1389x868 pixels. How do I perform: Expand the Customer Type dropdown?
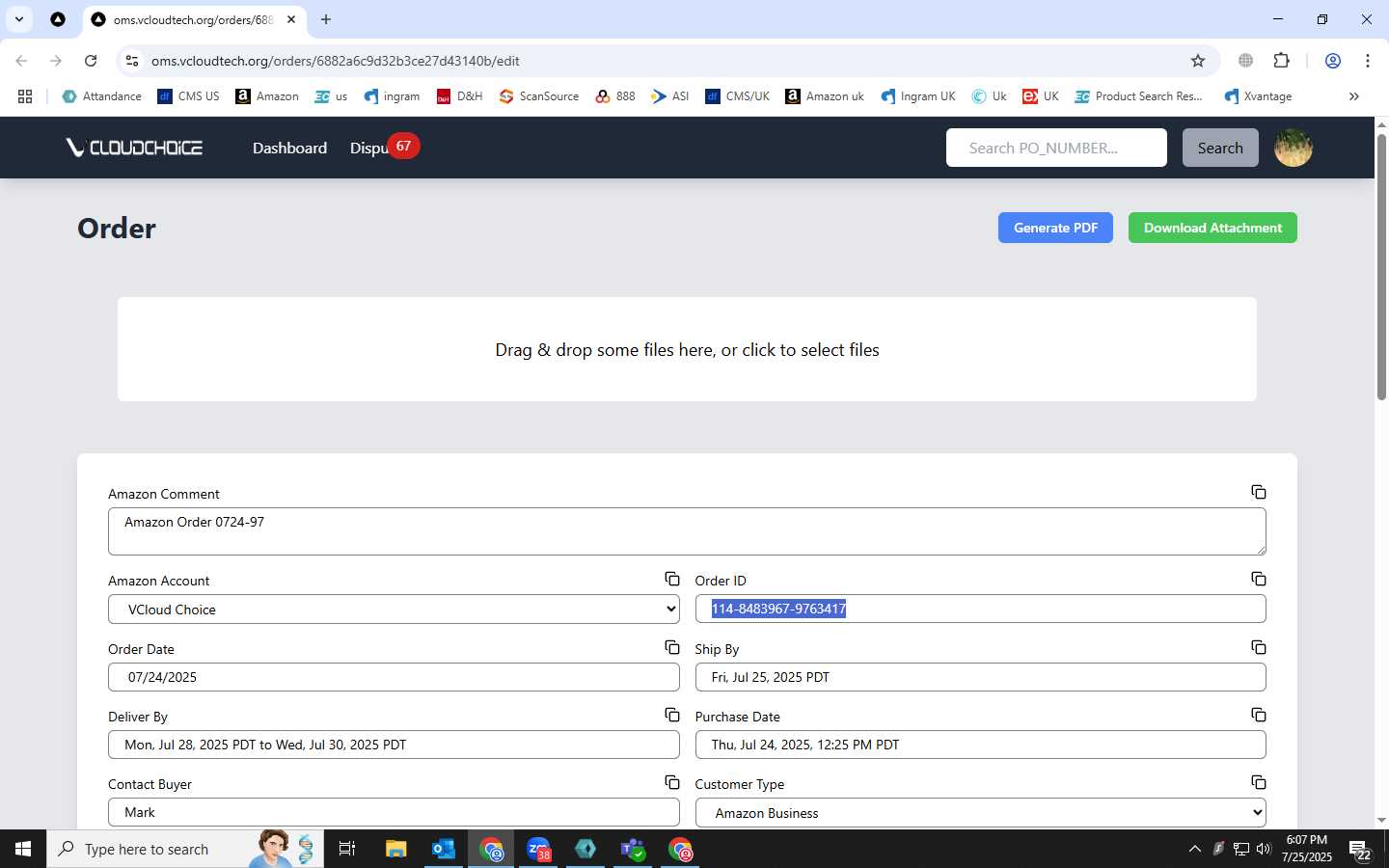[x=980, y=813]
